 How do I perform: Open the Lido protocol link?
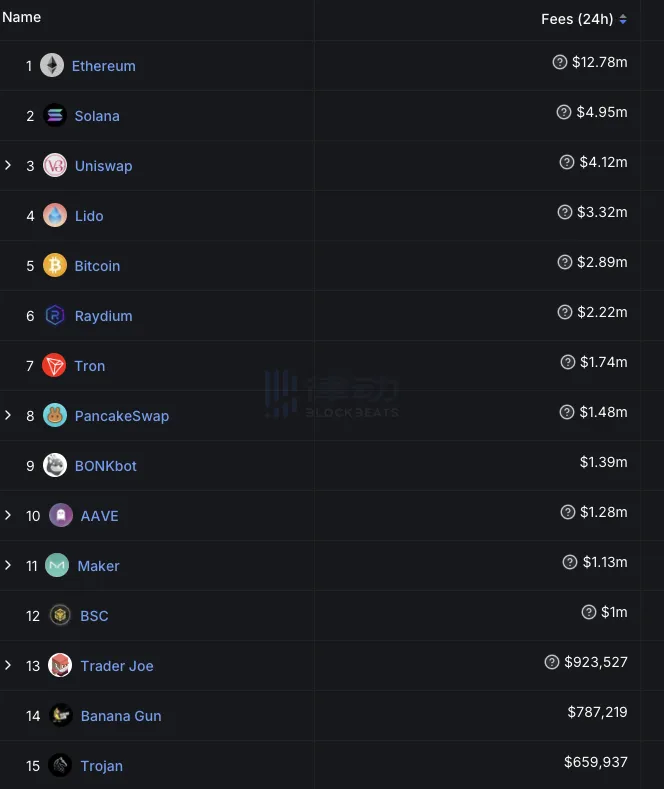(89, 216)
